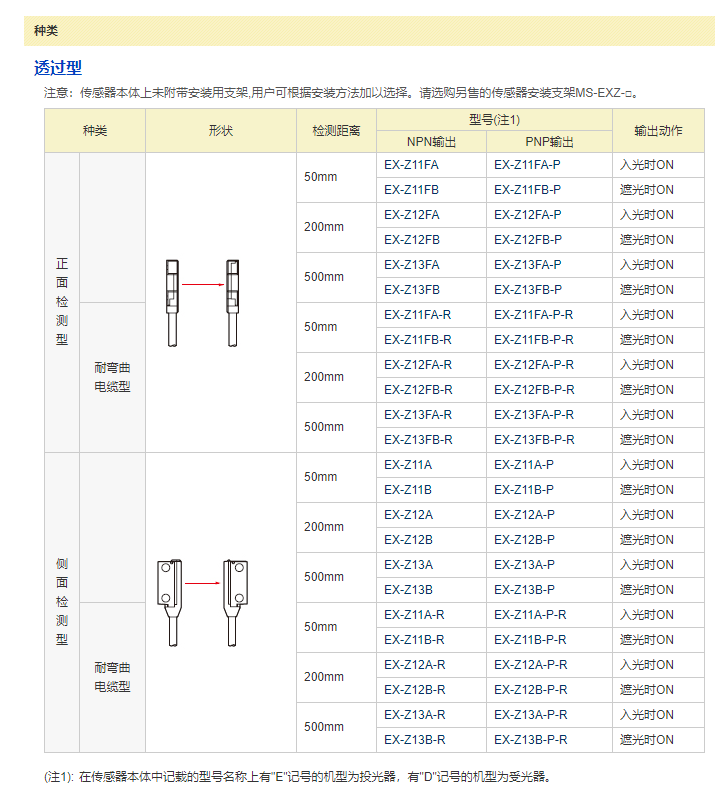Image resolution: width=722 pixels, height=793 pixels.
Task: Select the NPN输出 sub-header
Action: [432, 142]
